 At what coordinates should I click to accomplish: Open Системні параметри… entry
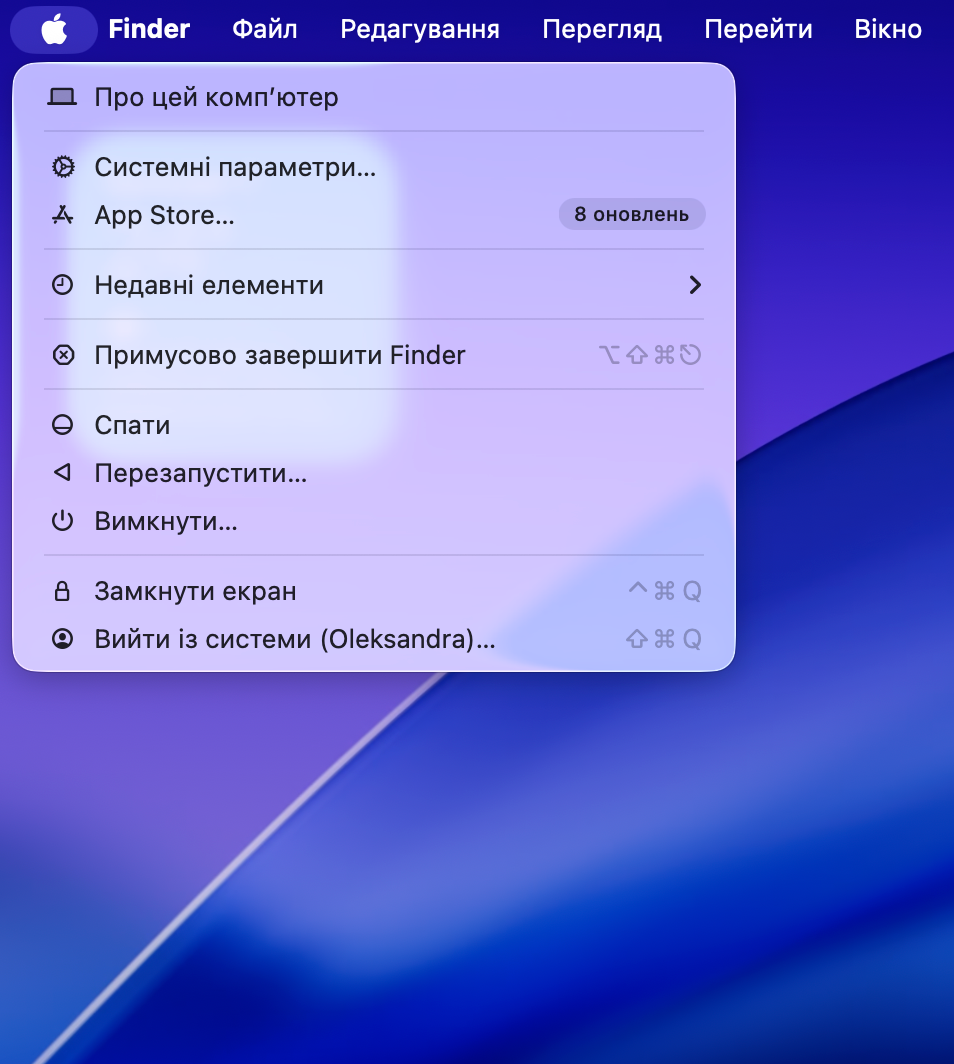tap(374, 167)
